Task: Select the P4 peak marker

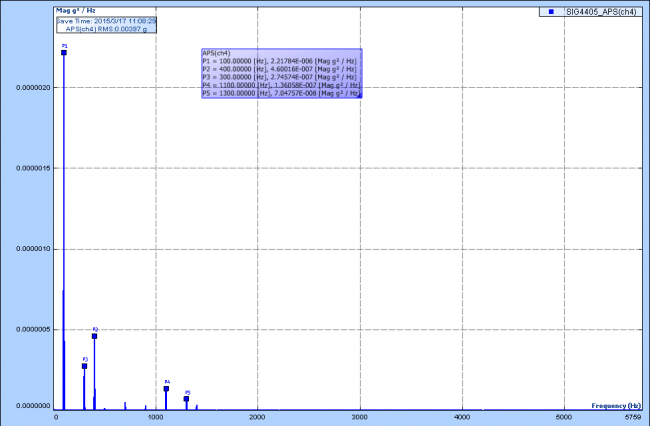Action: pos(166,389)
